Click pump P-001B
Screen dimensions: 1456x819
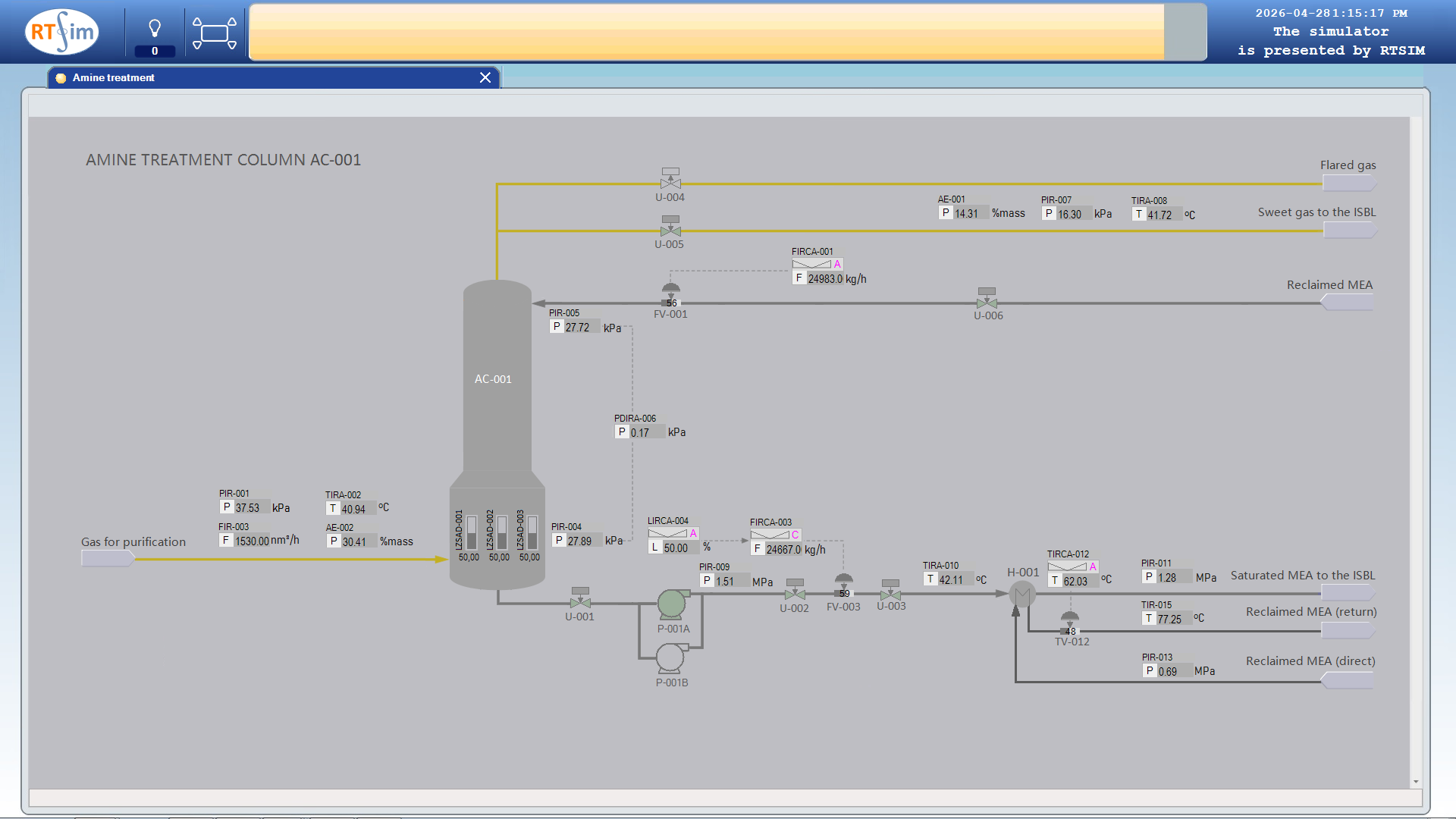671,657
